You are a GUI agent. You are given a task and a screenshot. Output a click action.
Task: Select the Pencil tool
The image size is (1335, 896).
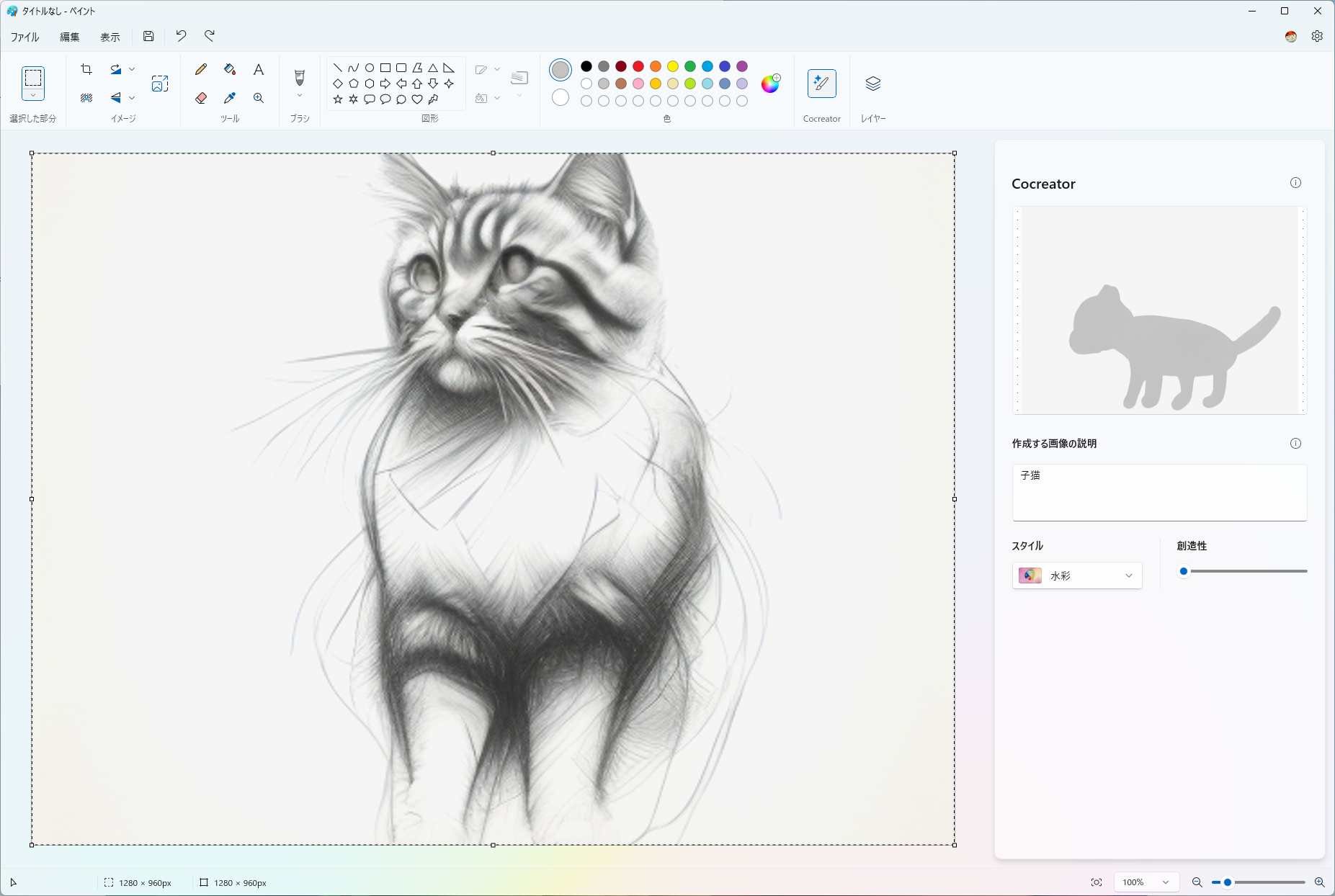tap(201, 69)
